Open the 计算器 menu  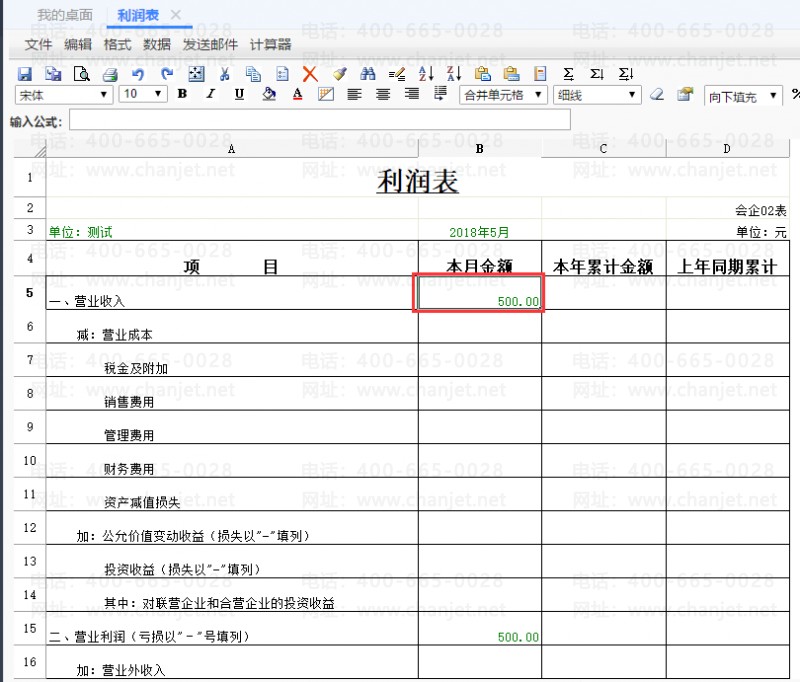pos(270,44)
